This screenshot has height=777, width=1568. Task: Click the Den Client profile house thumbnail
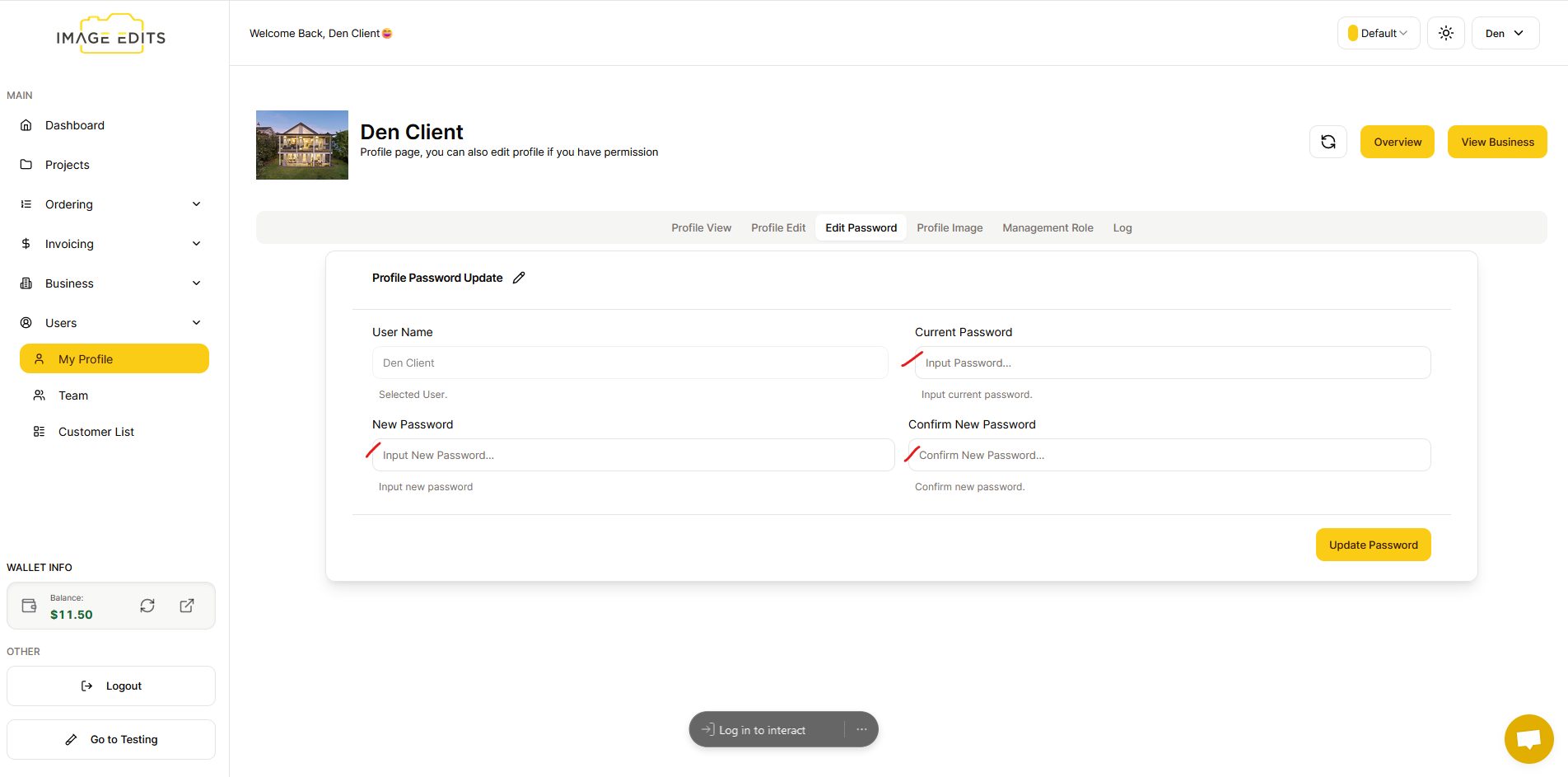[302, 145]
